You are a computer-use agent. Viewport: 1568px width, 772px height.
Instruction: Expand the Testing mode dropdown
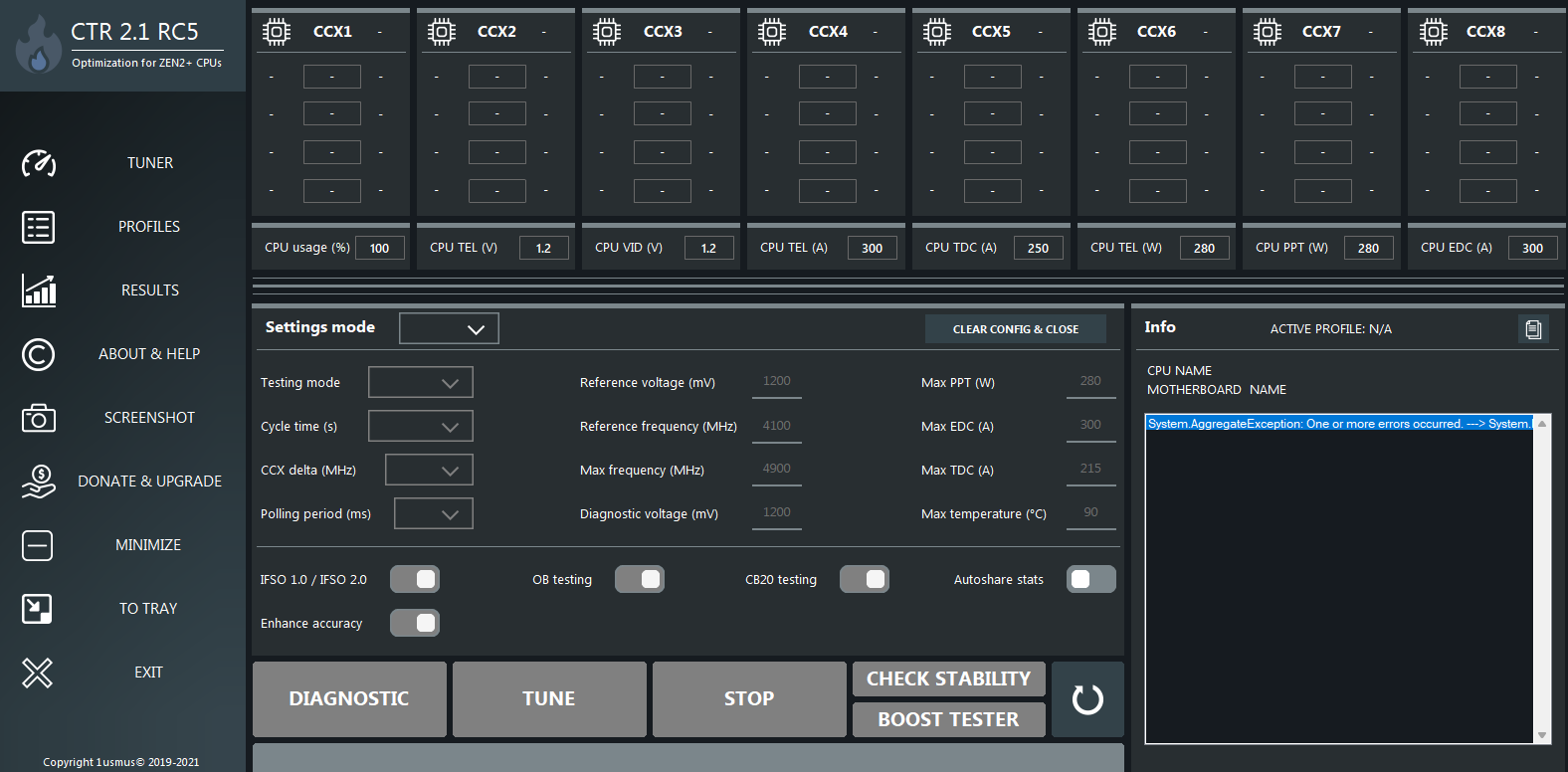coord(421,382)
